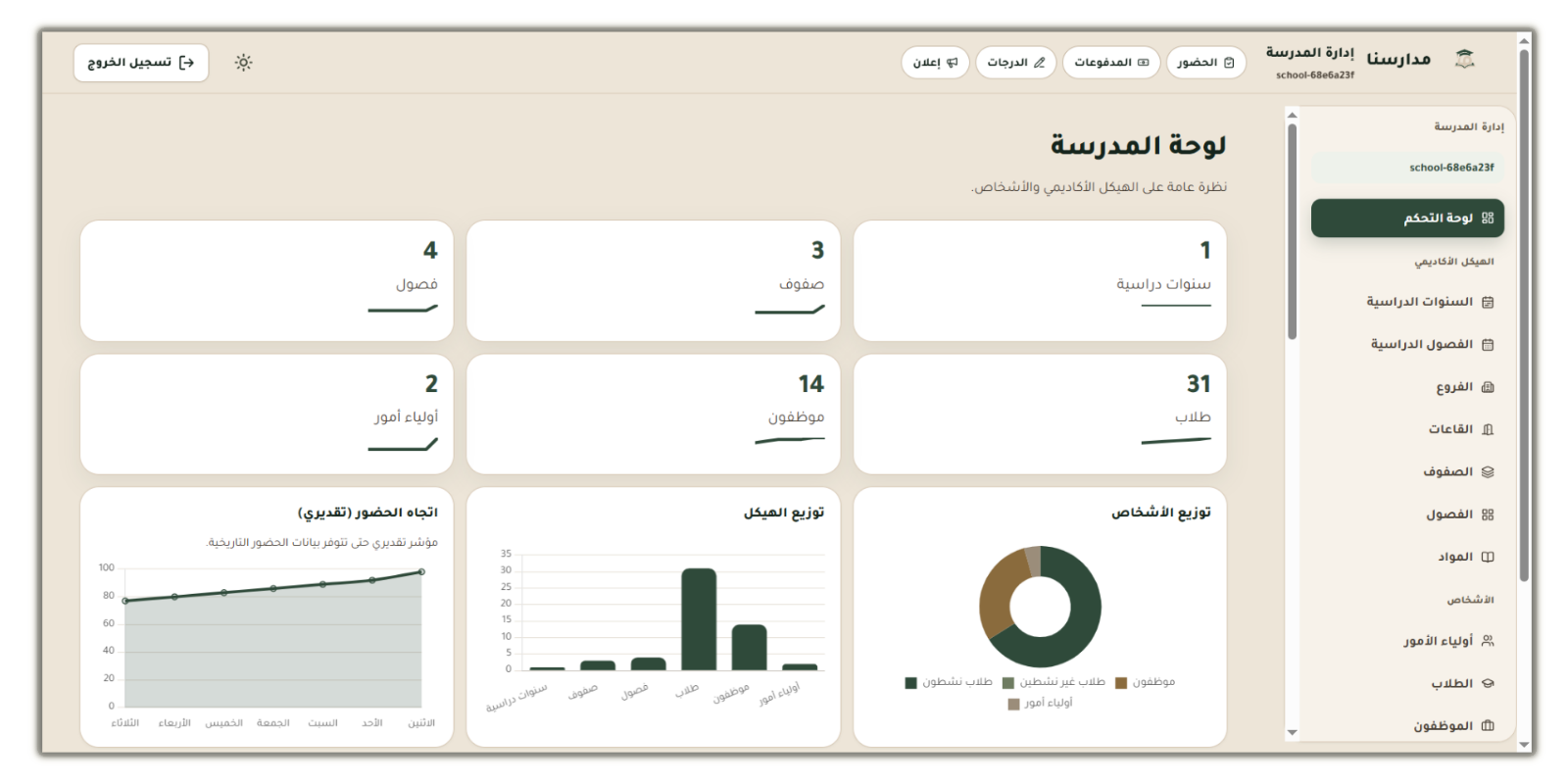Open the الحضور attendance shortcut
Screen dimensions: 1568x784
[1206, 63]
